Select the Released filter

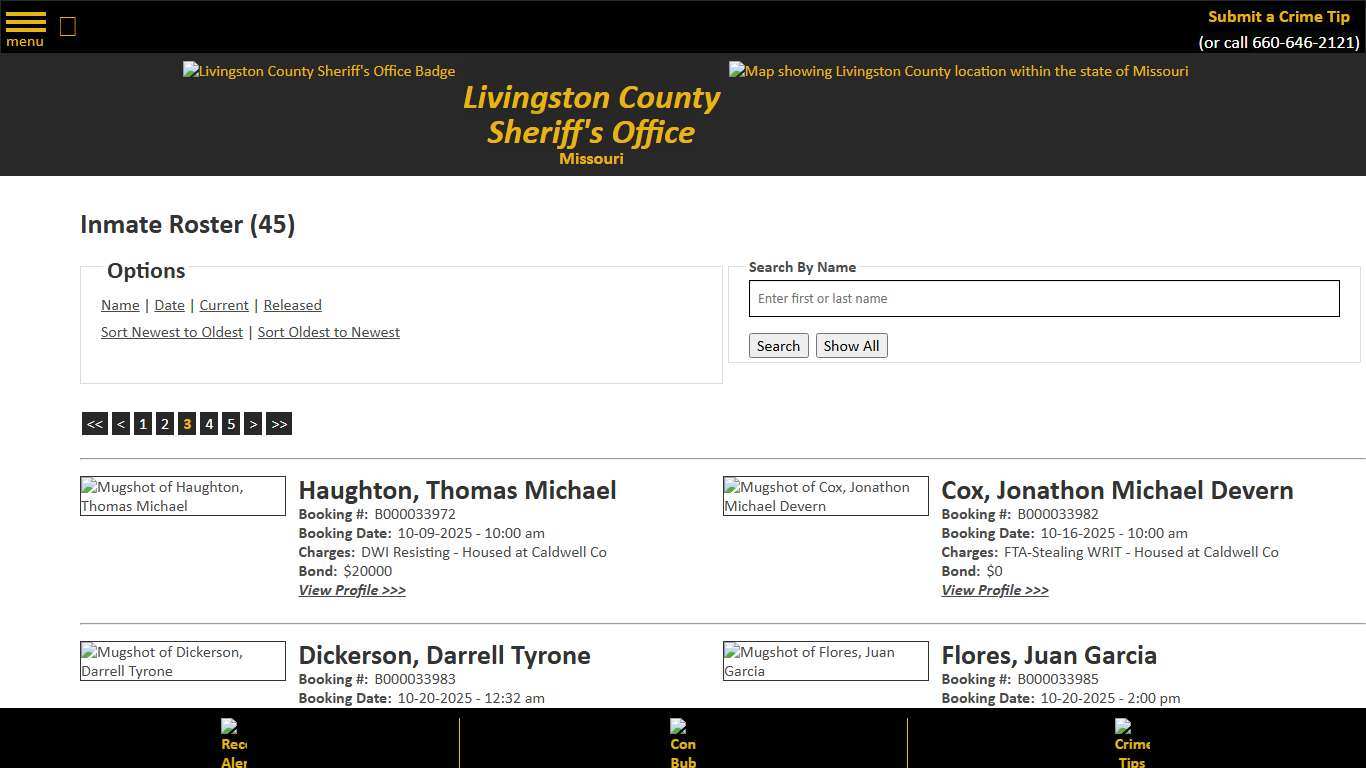click(292, 305)
